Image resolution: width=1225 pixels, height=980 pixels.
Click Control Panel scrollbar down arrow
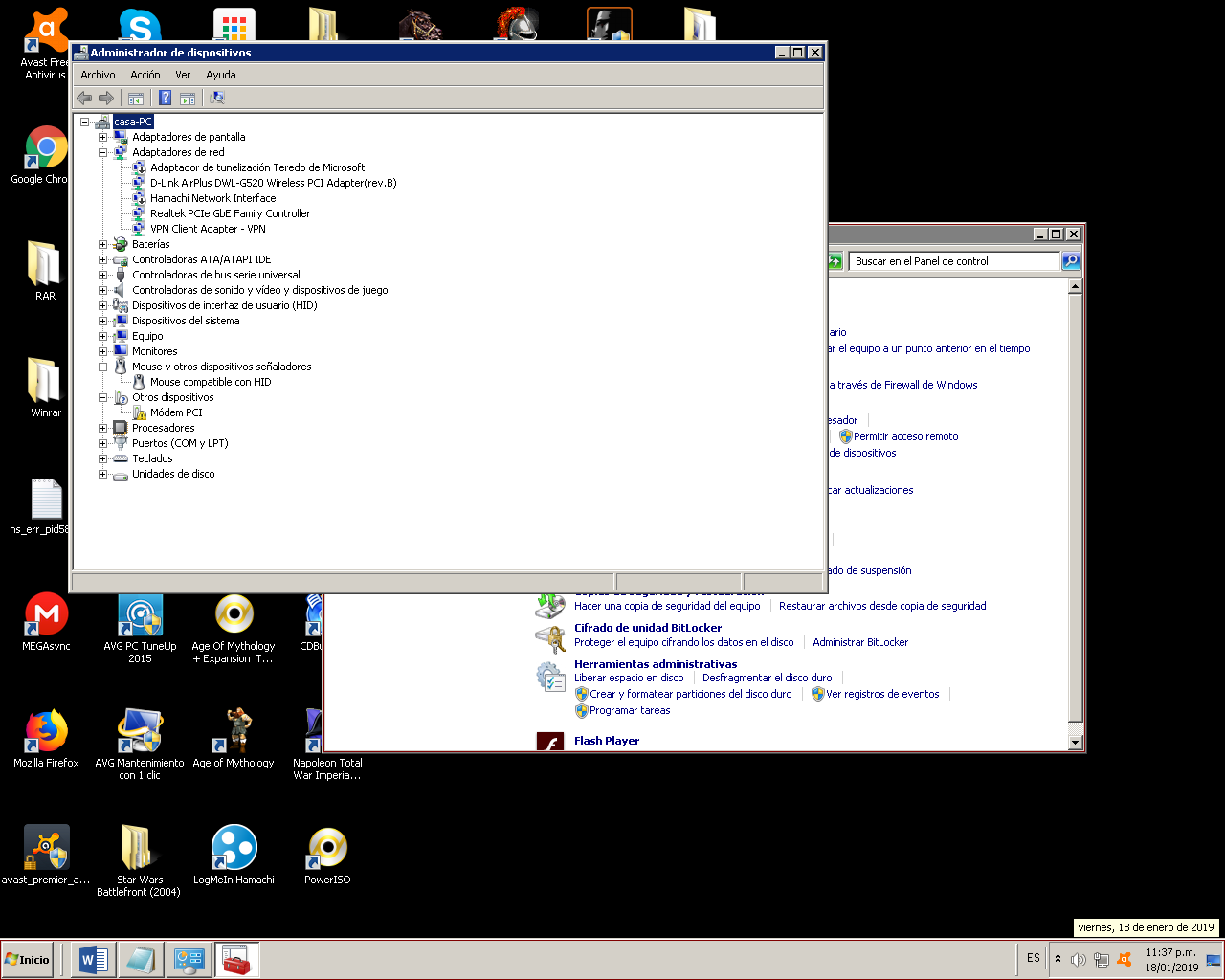click(x=1075, y=743)
